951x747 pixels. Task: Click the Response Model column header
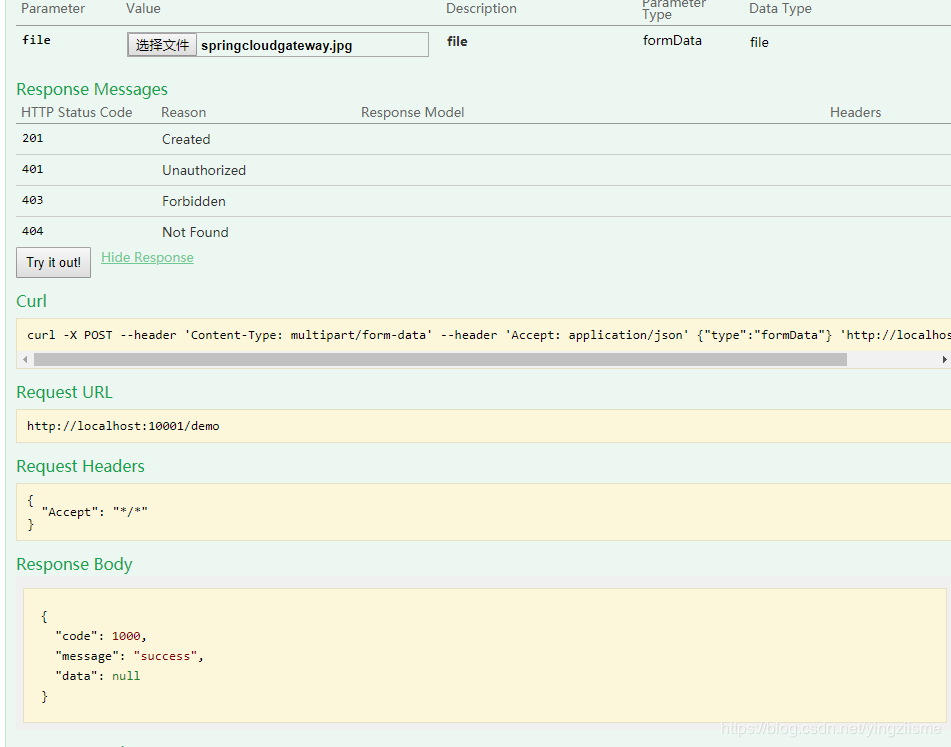[x=412, y=112]
